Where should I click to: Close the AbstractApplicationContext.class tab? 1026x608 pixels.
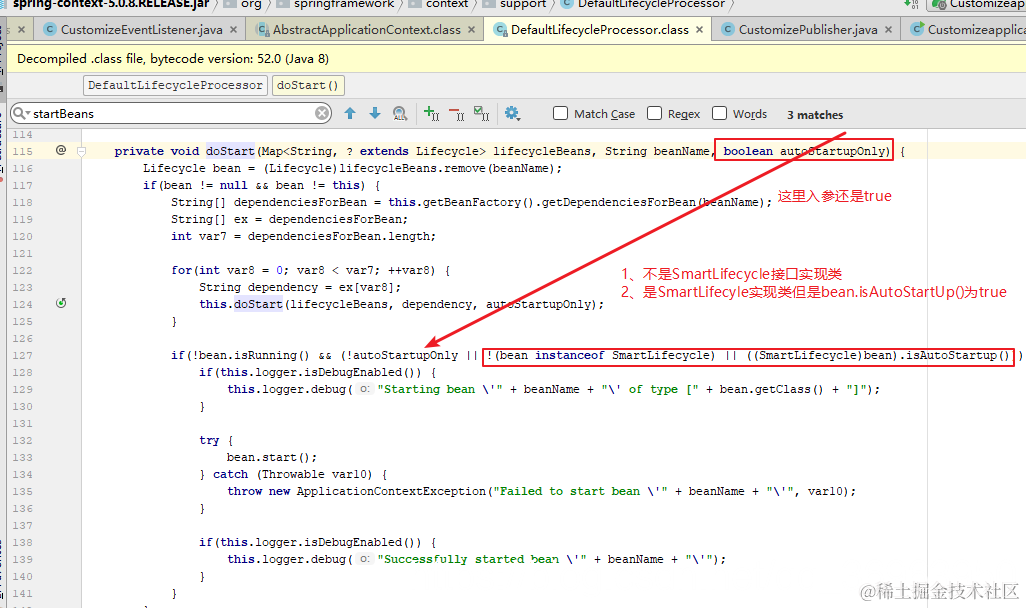[472, 29]
